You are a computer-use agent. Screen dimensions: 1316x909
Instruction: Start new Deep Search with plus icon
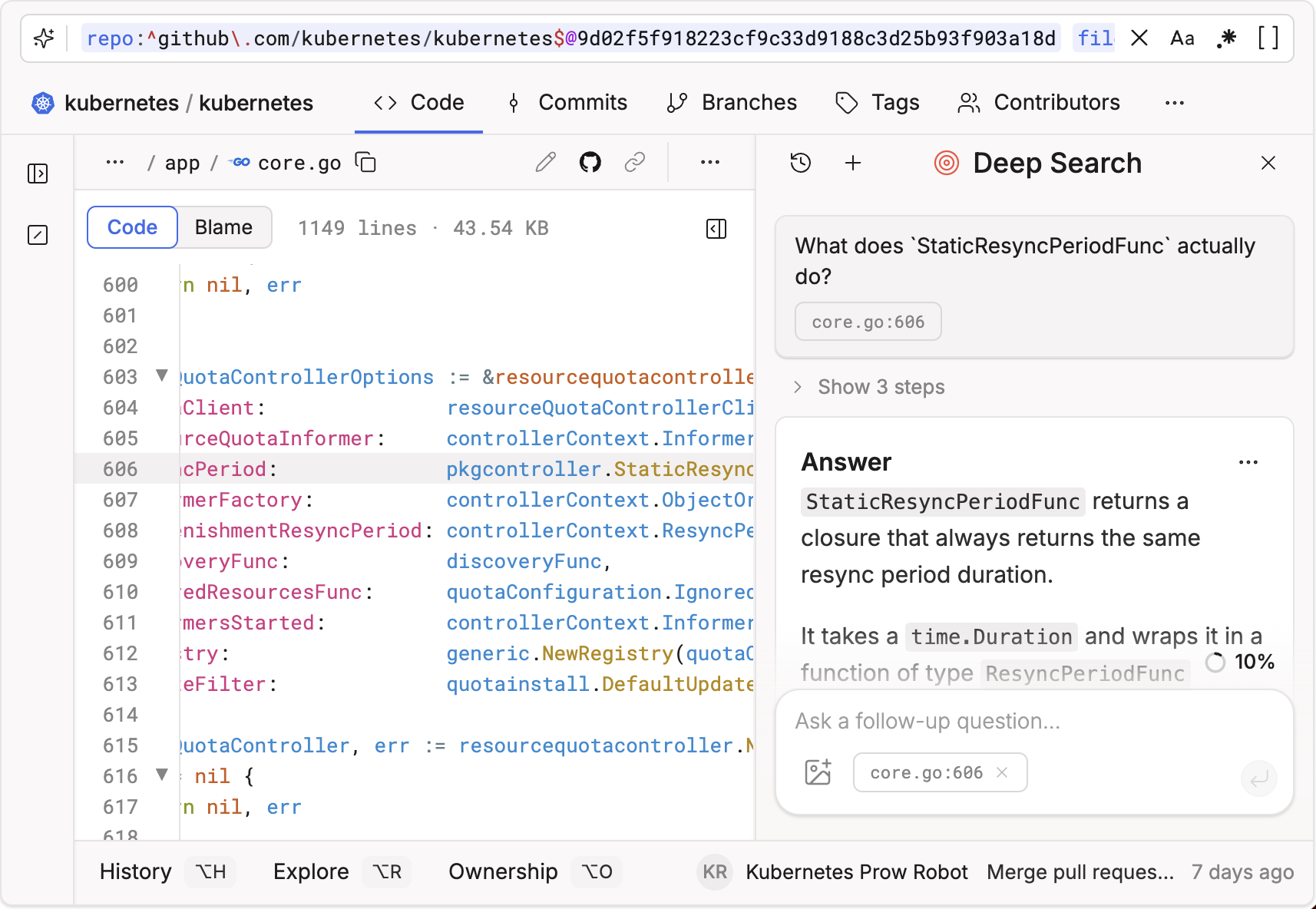coord(853,163)
